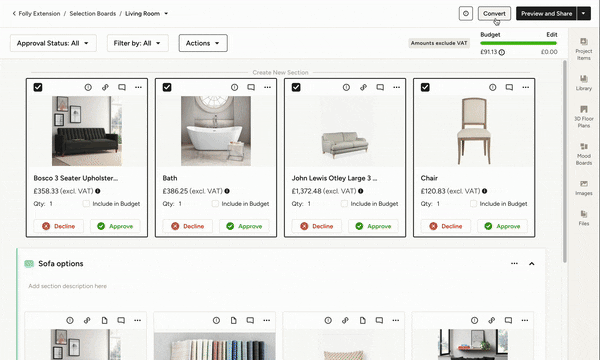Open comments on Chair card
The width and height of the screenshot is (600, 360).
(509, 87)
